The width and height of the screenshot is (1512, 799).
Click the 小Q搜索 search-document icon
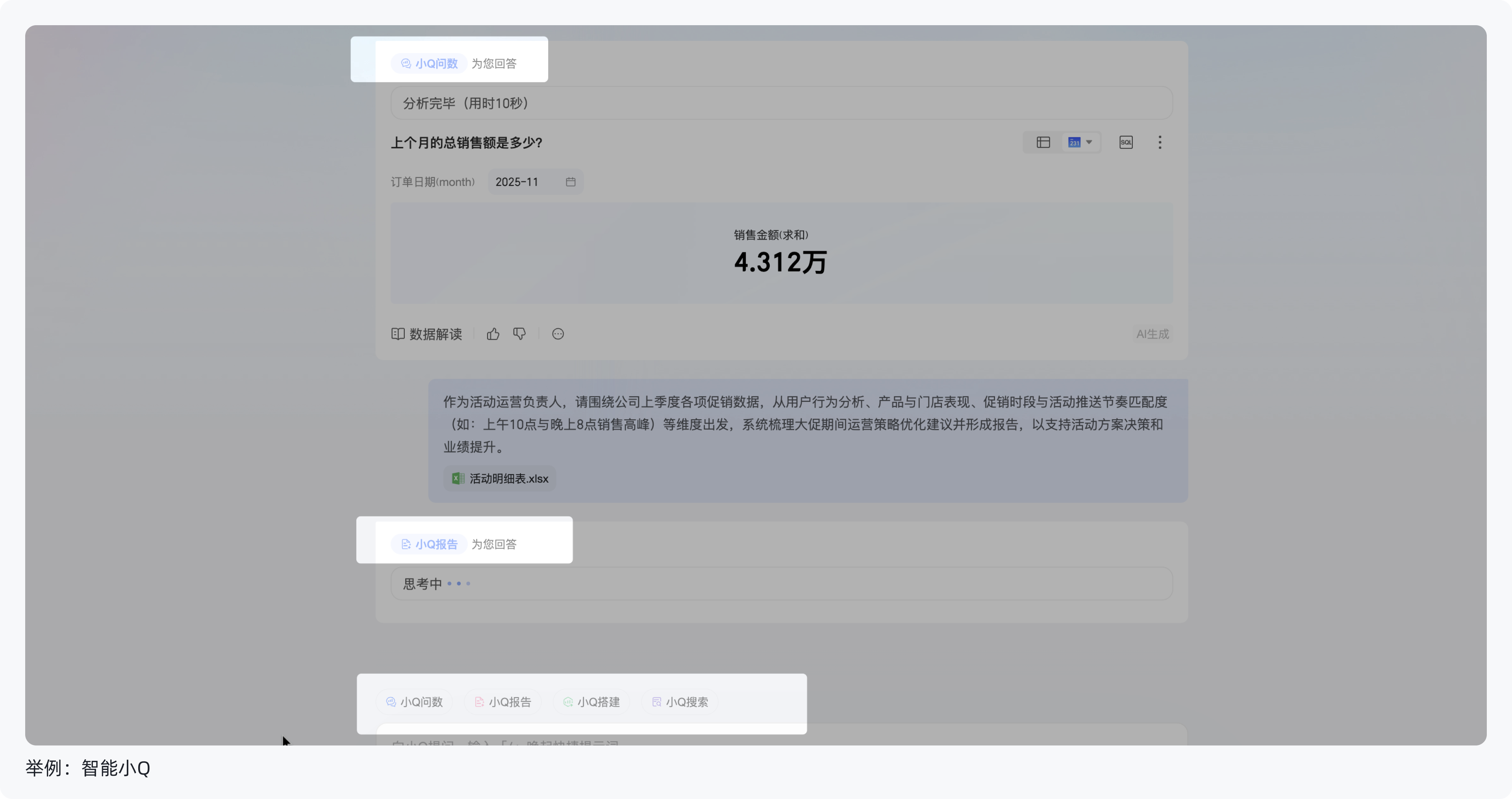click(x=656, y=702)
